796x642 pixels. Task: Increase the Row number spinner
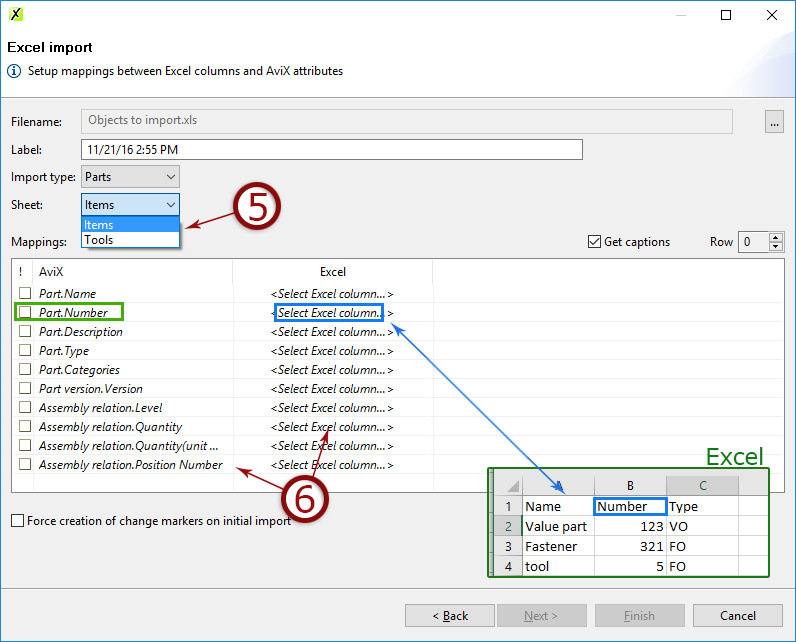click(x=776, y=237)
